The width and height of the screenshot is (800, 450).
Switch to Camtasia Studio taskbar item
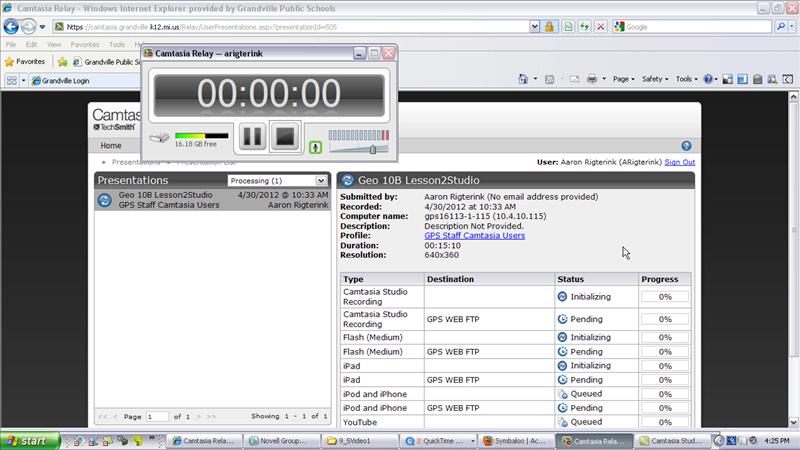(673, 441)
